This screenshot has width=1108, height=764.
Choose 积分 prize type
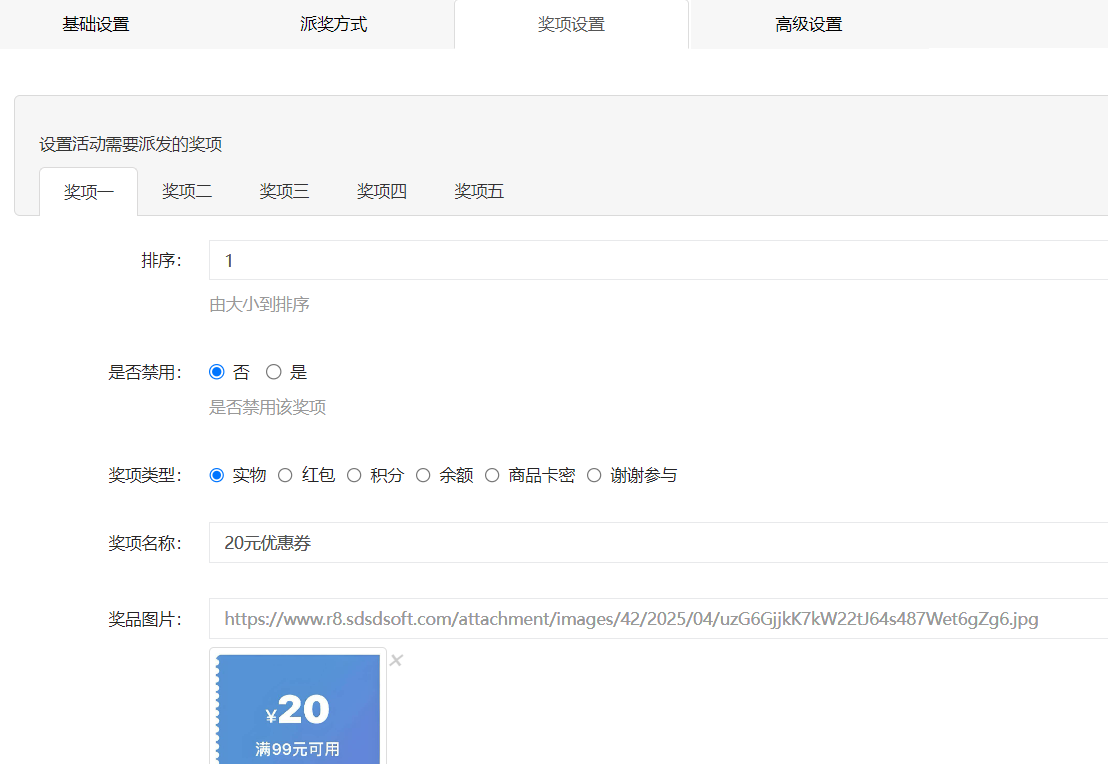click(354, 475)
